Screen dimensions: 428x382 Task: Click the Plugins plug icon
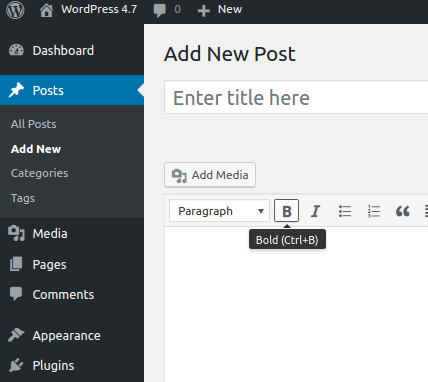click(16, 365)
